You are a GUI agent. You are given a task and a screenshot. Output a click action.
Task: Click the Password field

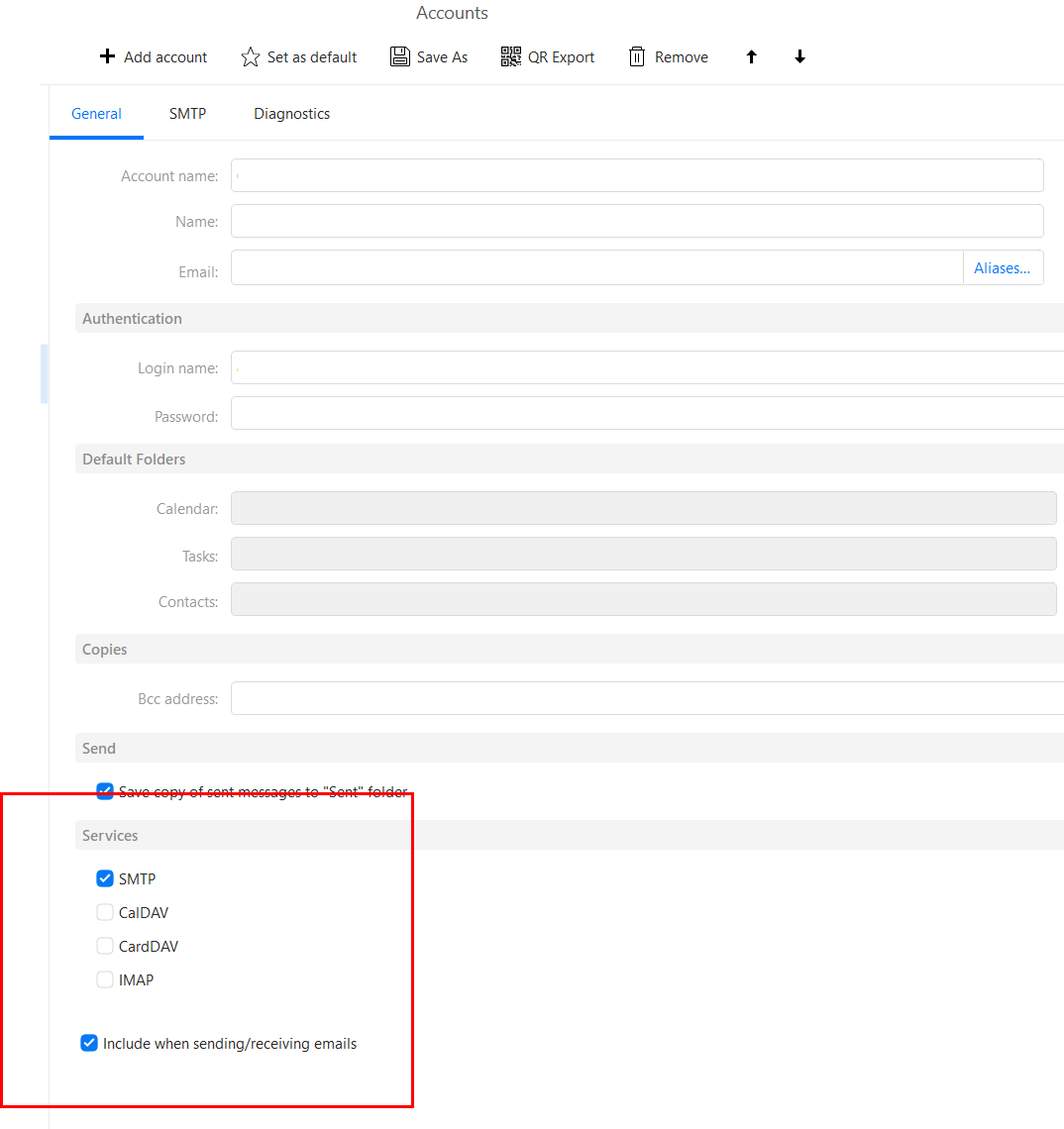coord(648,413)
